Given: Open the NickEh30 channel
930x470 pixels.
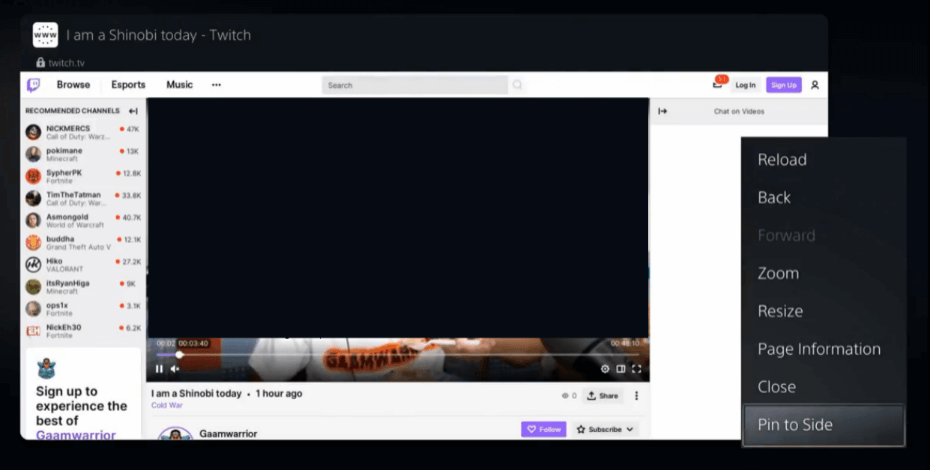Looking at the screenshot, I should (83, 331).
